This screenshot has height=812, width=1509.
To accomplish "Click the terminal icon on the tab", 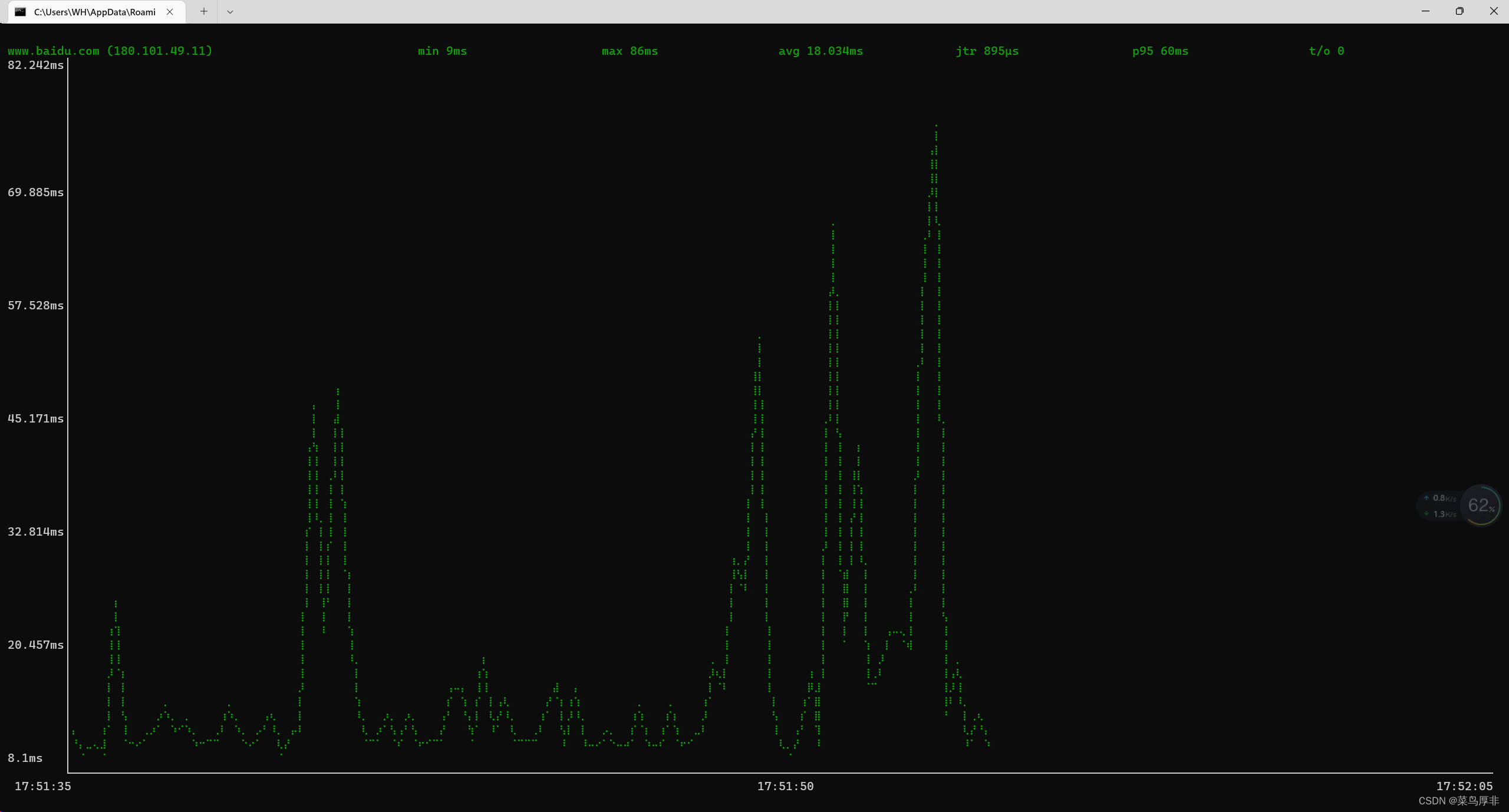I will (x=21, y=12).
